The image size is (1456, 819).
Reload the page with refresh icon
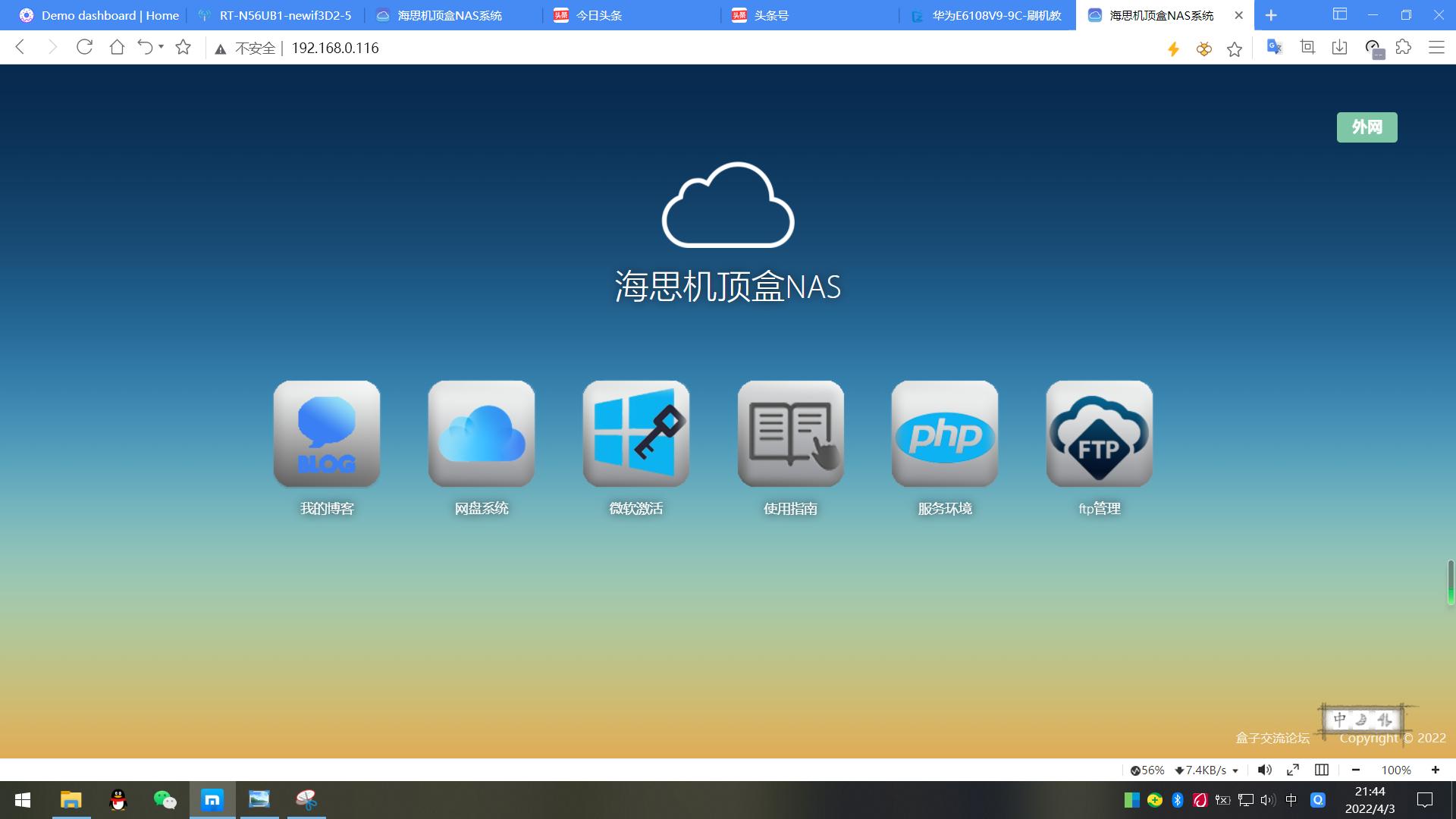84,48
